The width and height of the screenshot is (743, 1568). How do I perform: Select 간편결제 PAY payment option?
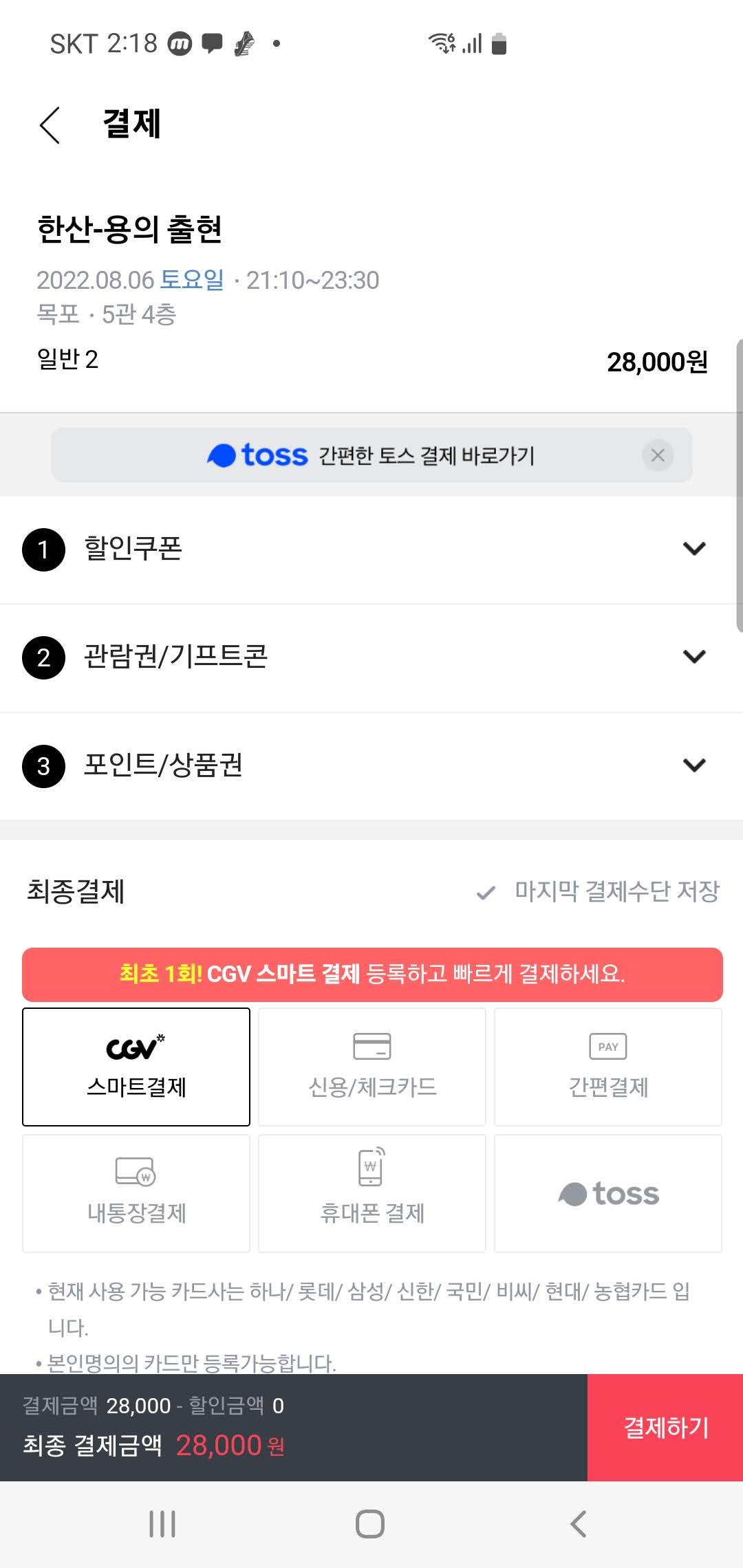pos(607,1066)
